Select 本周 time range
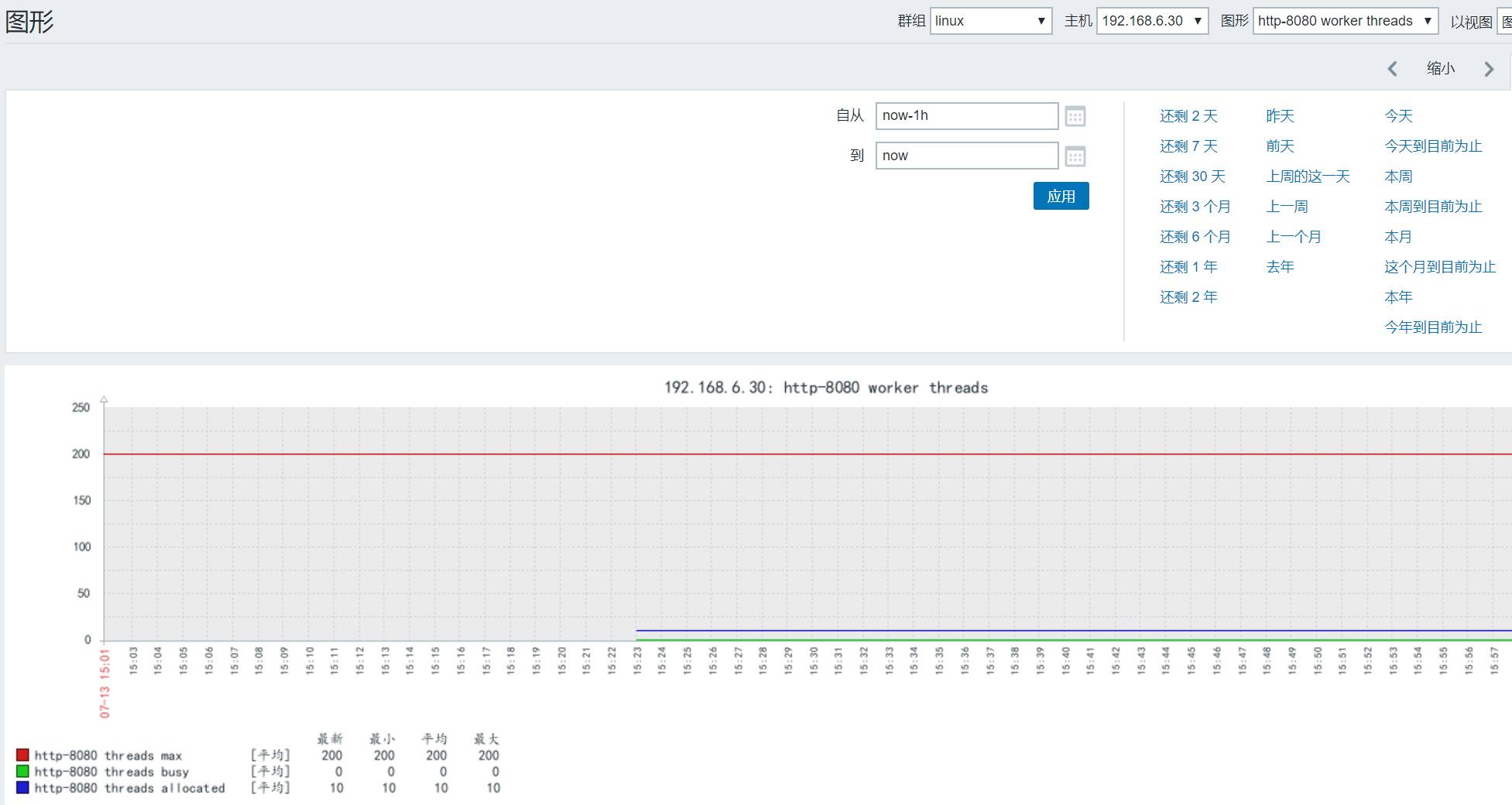The width and height of the screenshot is (1512, 805). [x=1398, y=176]
